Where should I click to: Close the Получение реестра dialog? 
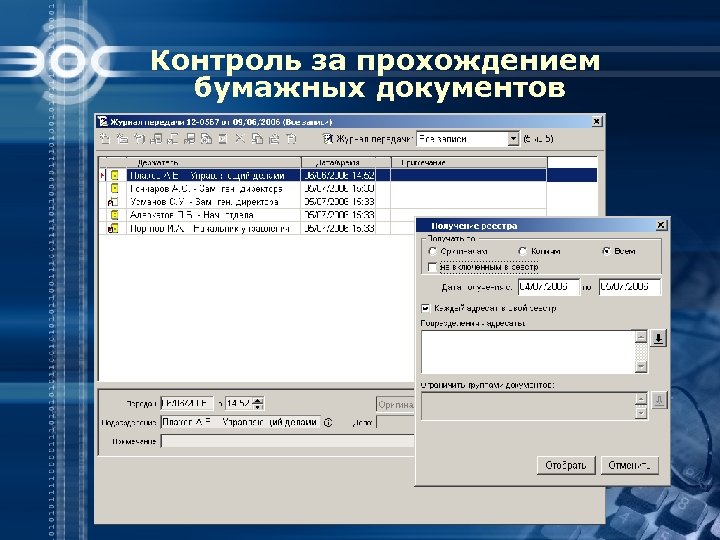pos(661,225)
